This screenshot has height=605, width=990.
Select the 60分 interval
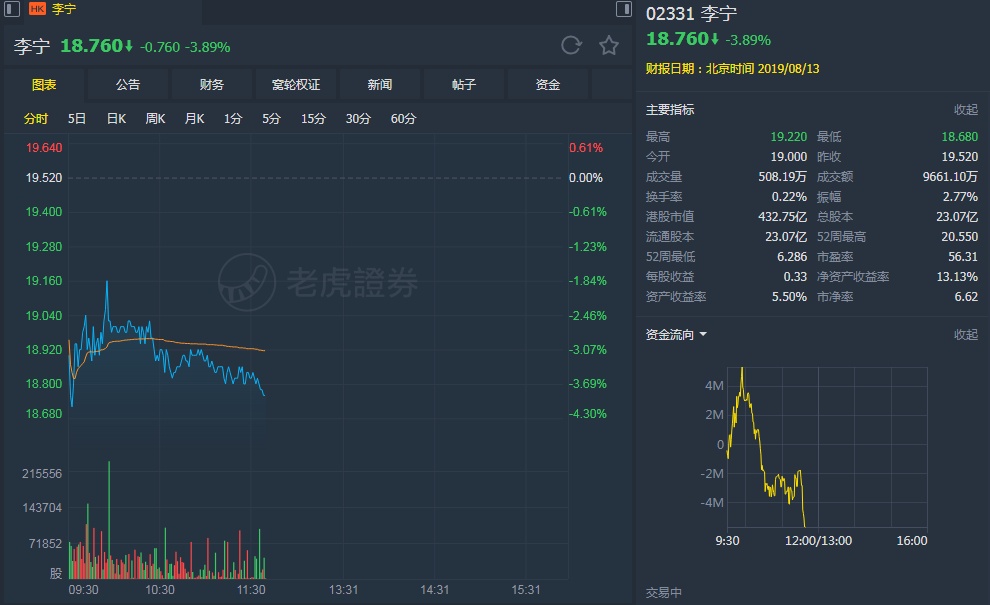pyautogui.click(x=403, y=119)
